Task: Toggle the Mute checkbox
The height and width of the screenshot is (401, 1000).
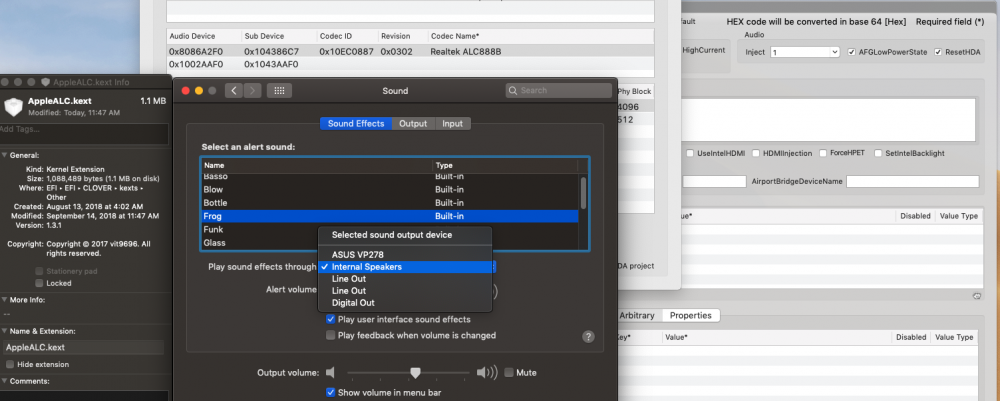Action: 509,372
